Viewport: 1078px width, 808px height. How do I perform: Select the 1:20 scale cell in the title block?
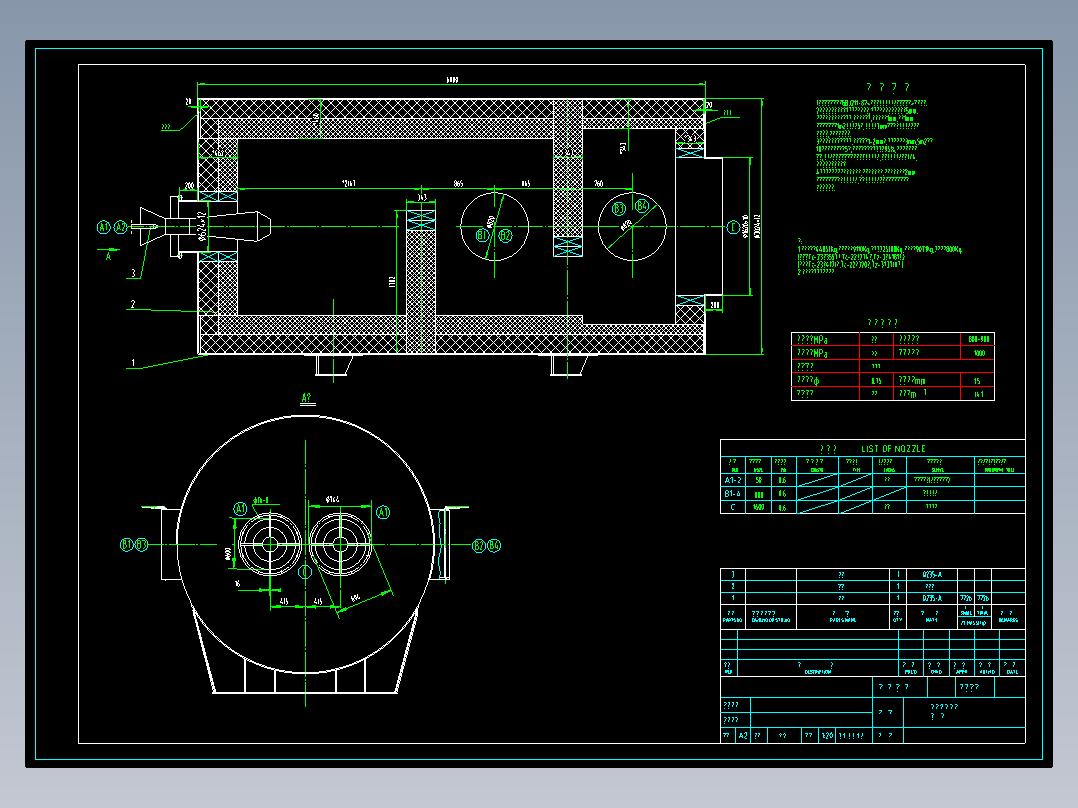tap(827, 736)
